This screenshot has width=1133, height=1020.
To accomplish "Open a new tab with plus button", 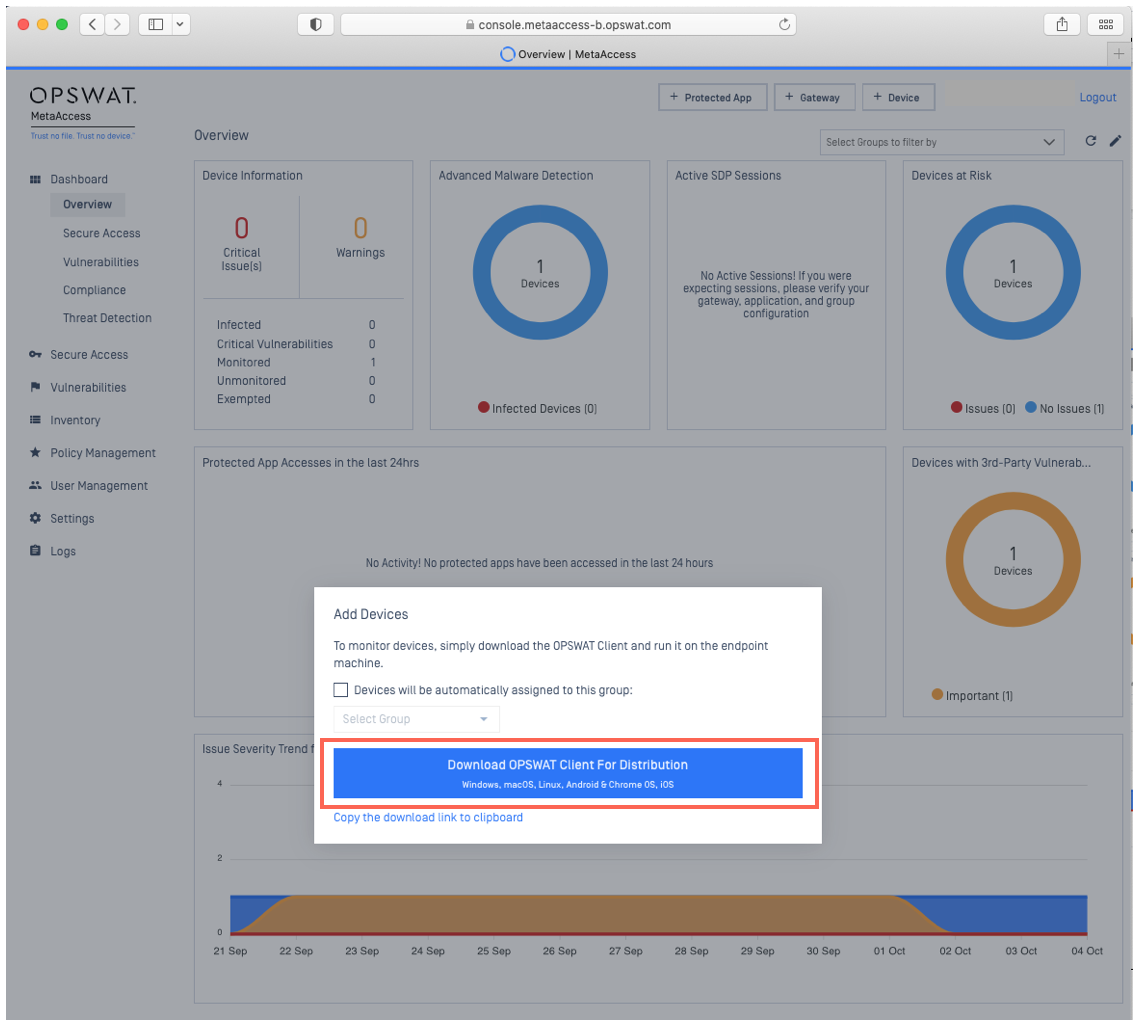I will coord(1118,53).
